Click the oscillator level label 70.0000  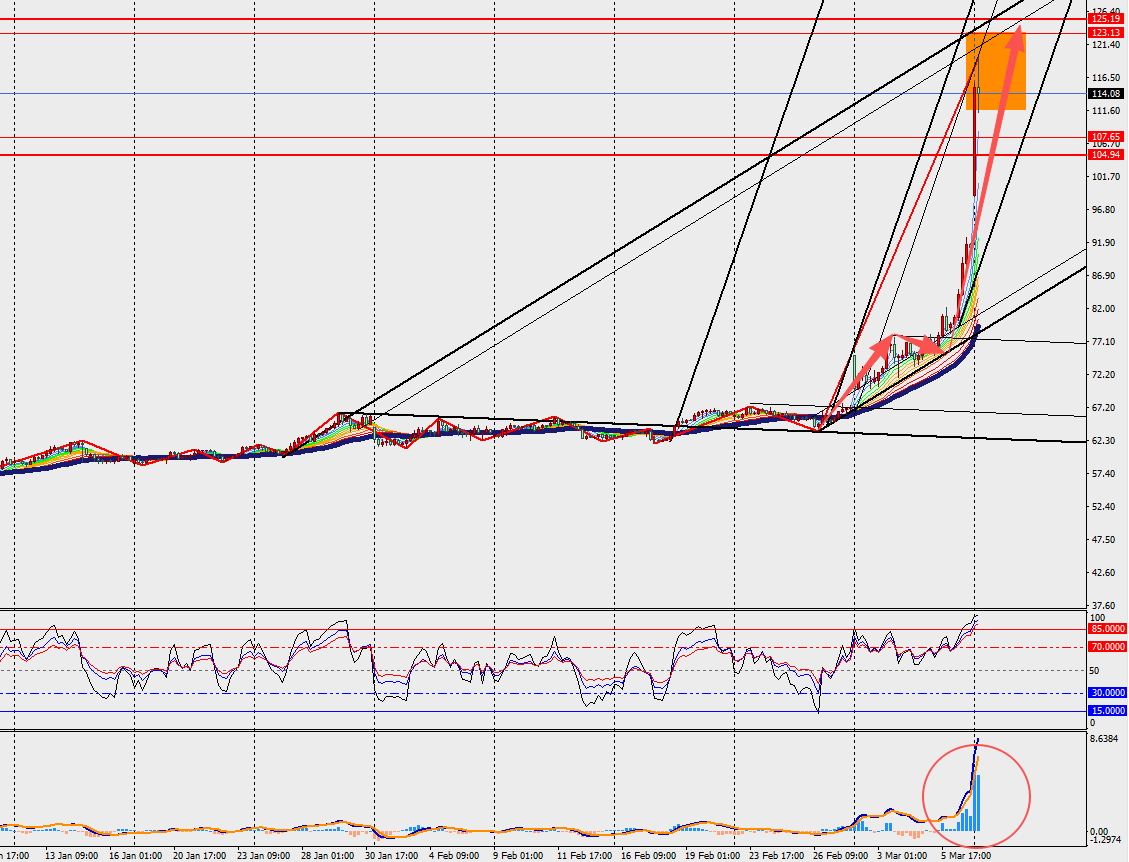click(x=1107, y=647)
